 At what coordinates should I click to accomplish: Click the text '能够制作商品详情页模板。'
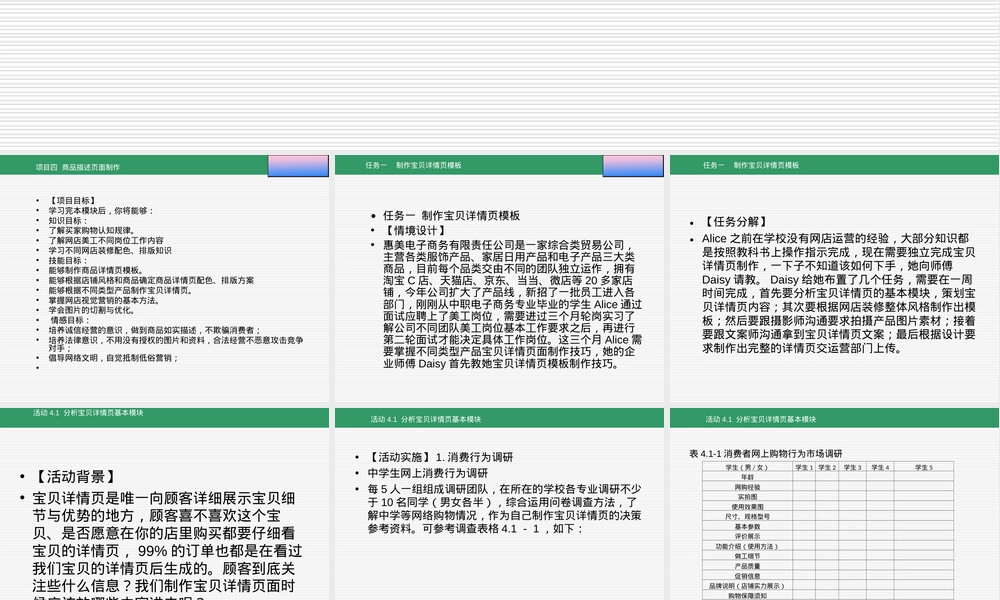click(x=96, y=270)
